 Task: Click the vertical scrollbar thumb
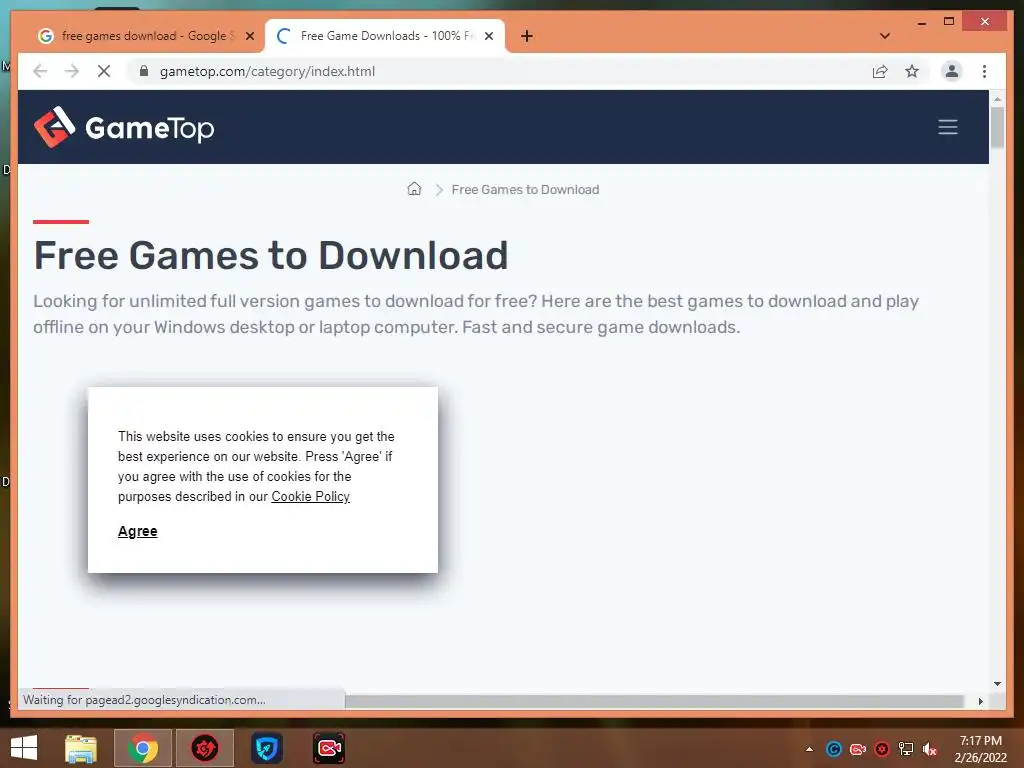point(997,127)
